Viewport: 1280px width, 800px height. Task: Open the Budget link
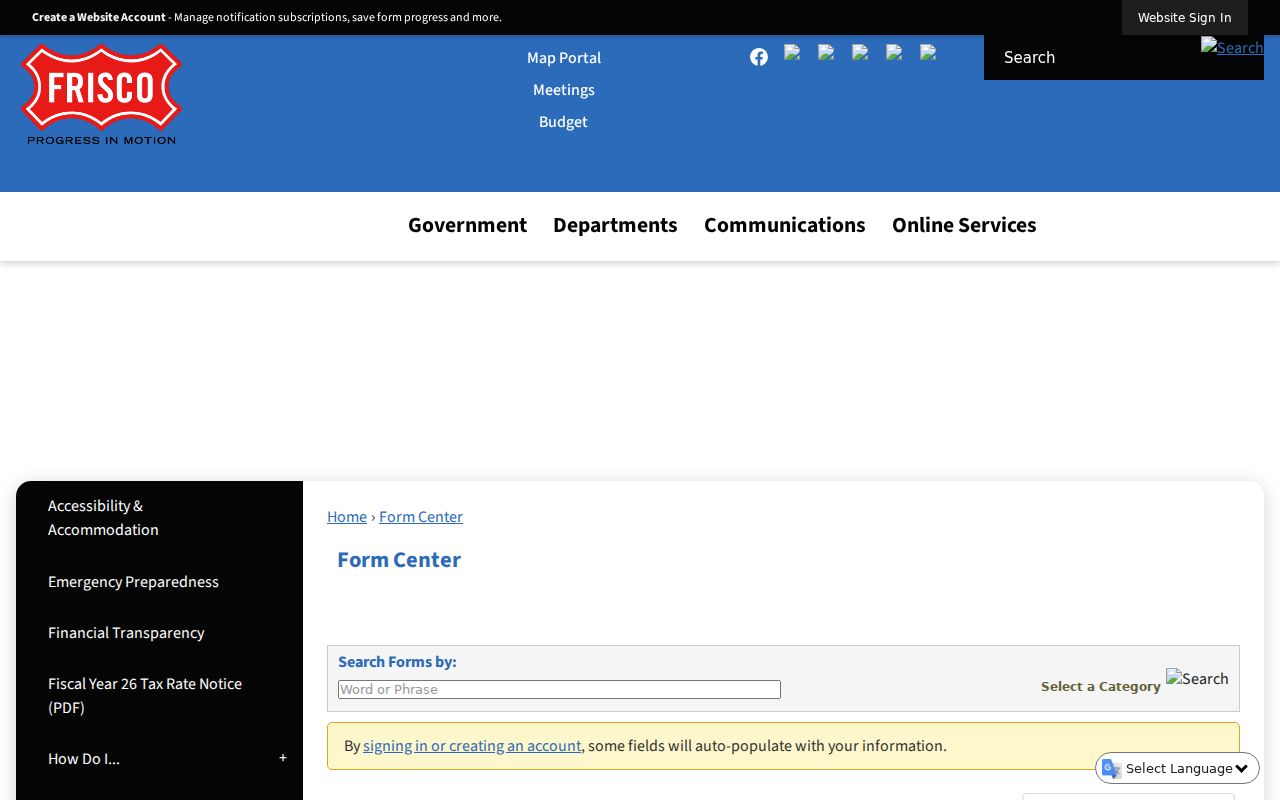pyautogui.click(x=563, y=122)
